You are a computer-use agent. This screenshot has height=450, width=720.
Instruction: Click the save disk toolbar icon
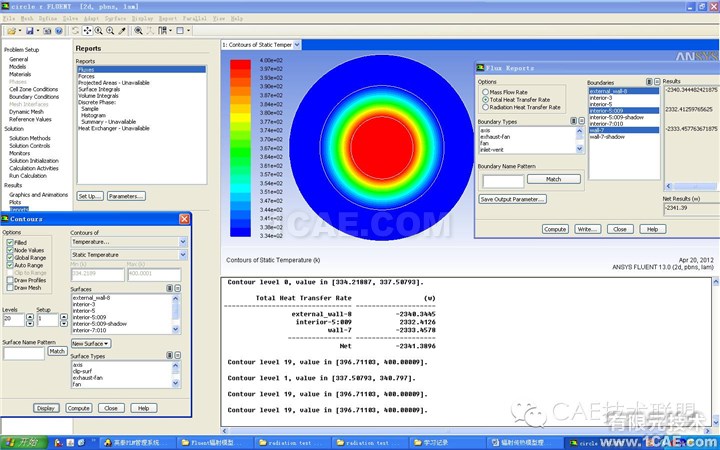(x=29, y=31)
